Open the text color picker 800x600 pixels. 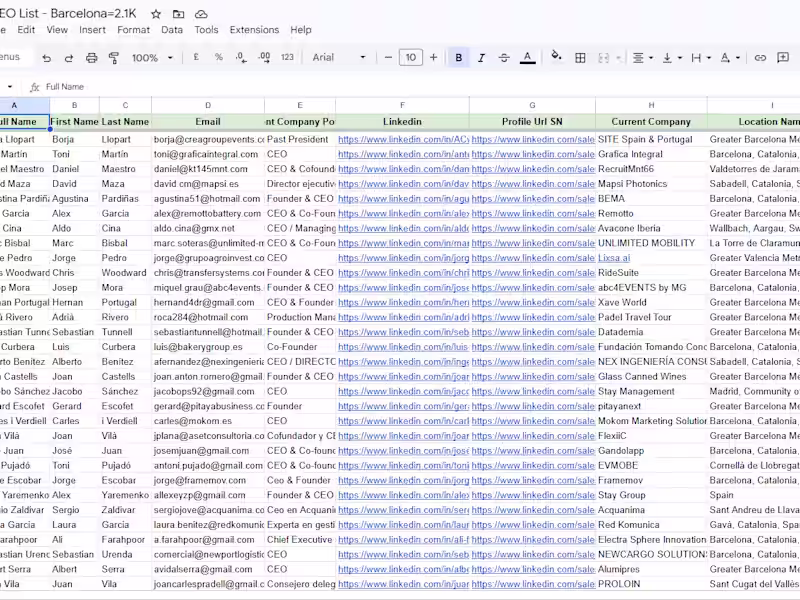(528, 58)
